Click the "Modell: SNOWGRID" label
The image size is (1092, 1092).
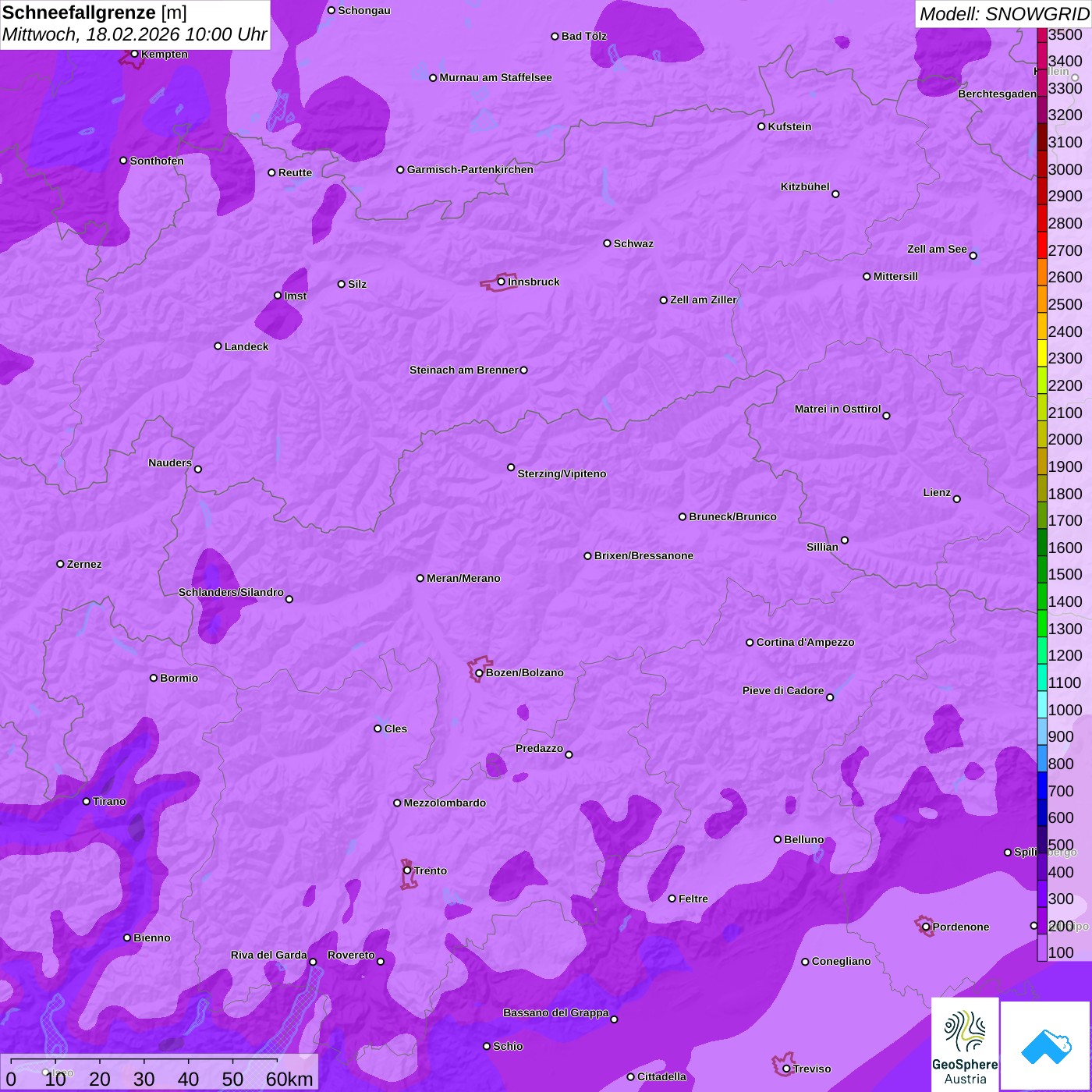1004,14
